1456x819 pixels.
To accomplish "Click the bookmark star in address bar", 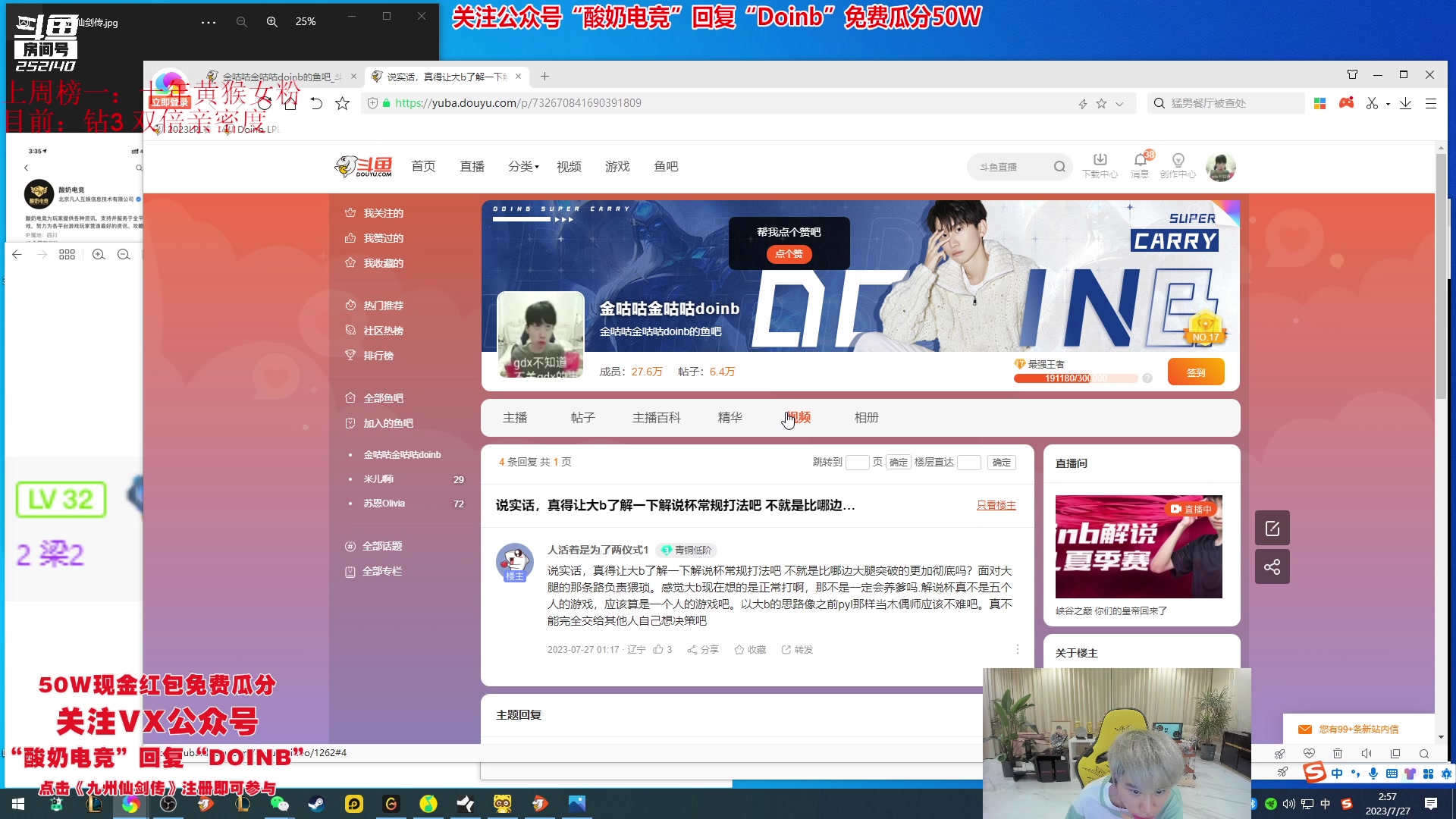I will point(1101,103).
